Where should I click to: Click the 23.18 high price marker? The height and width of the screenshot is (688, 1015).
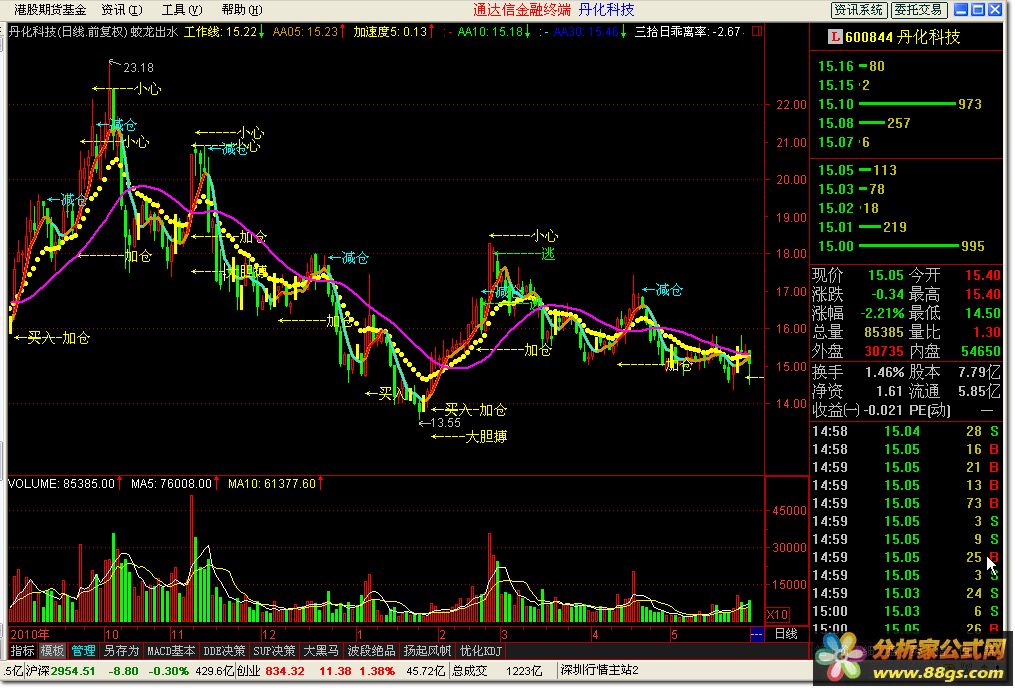(x=138, y=67)
